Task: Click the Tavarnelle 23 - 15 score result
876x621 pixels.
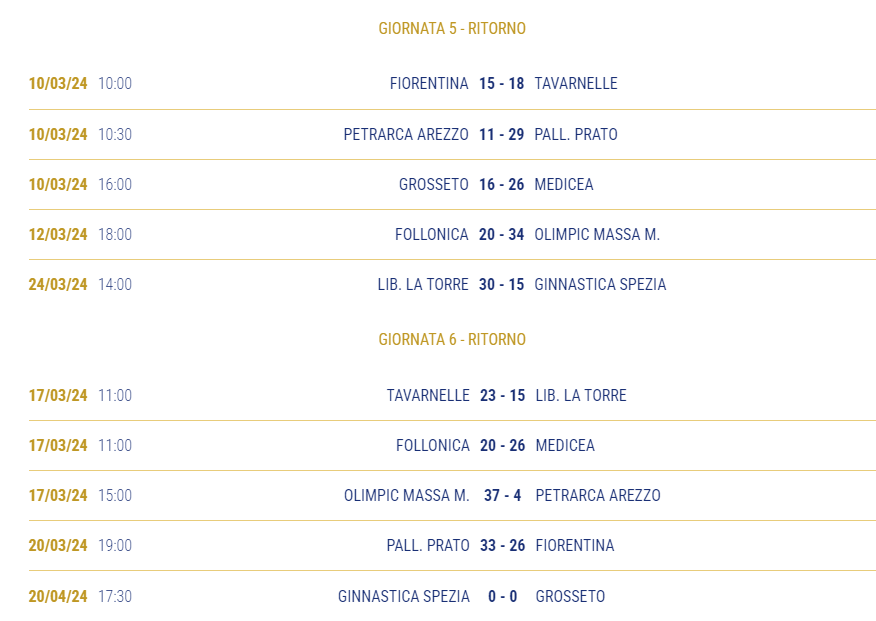Action: click(x=502, y=396)
